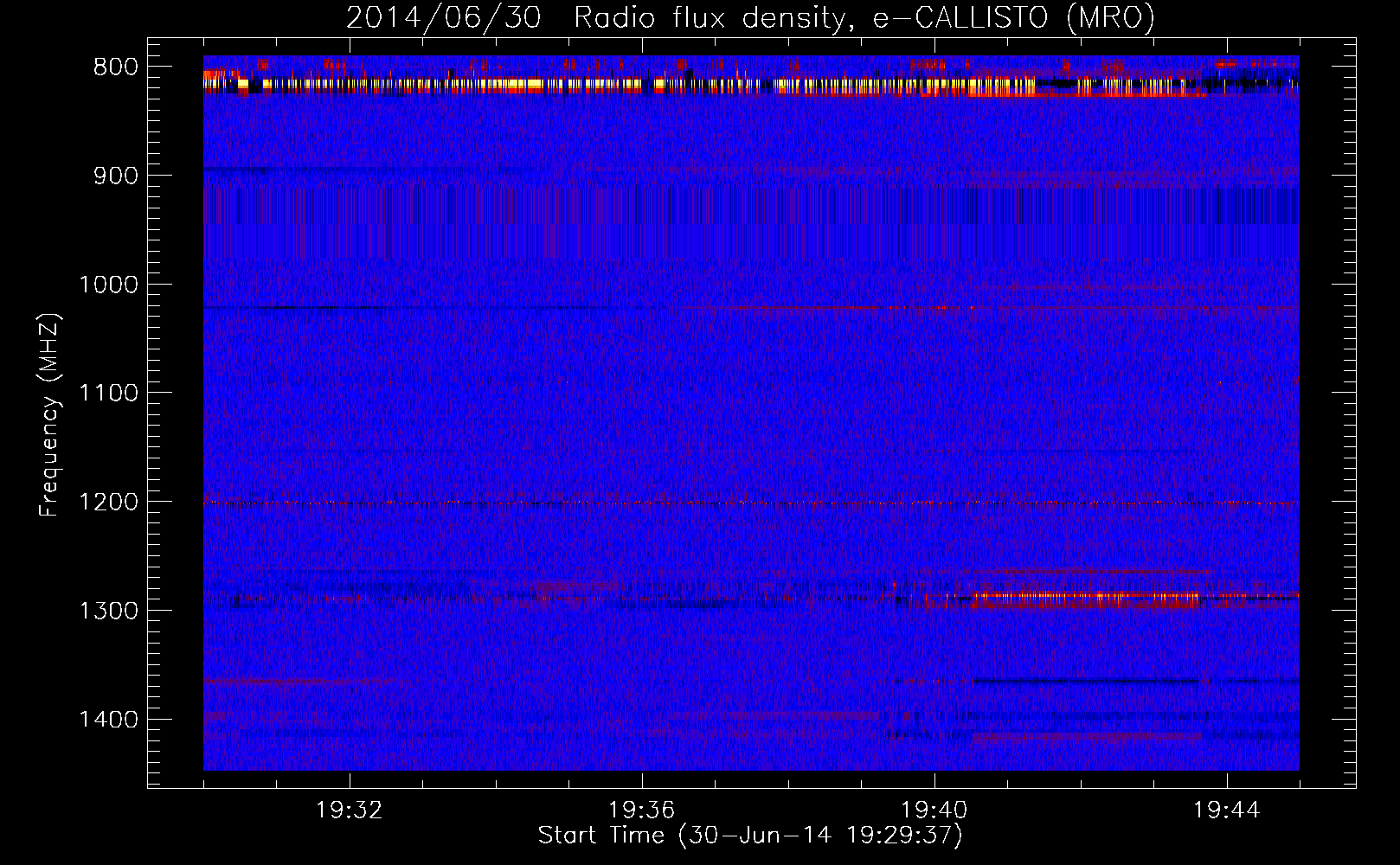
Task: Click the 1100 frequency tick label
Action: point(108,394)
